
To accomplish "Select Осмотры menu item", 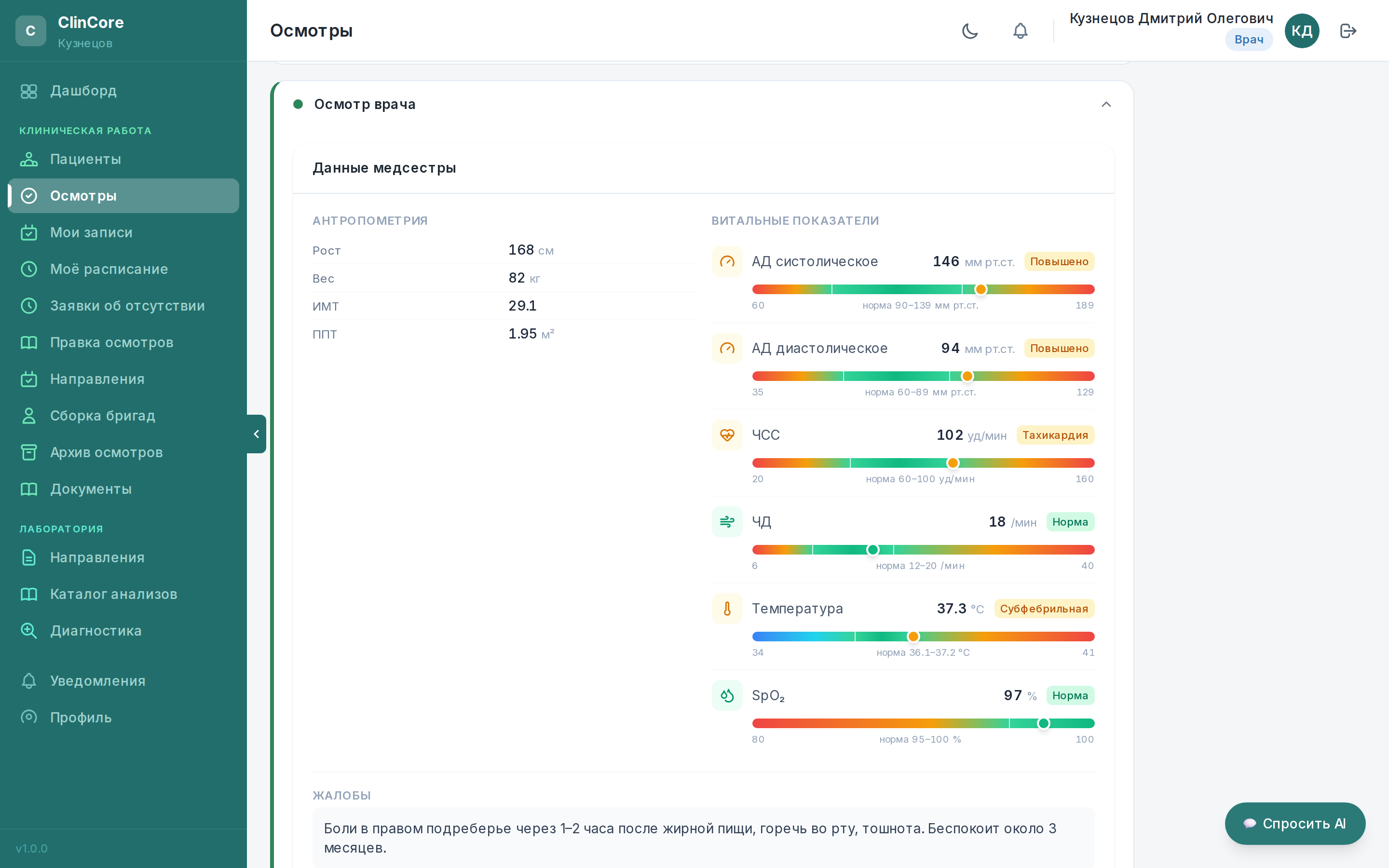I will click(123, 196).
